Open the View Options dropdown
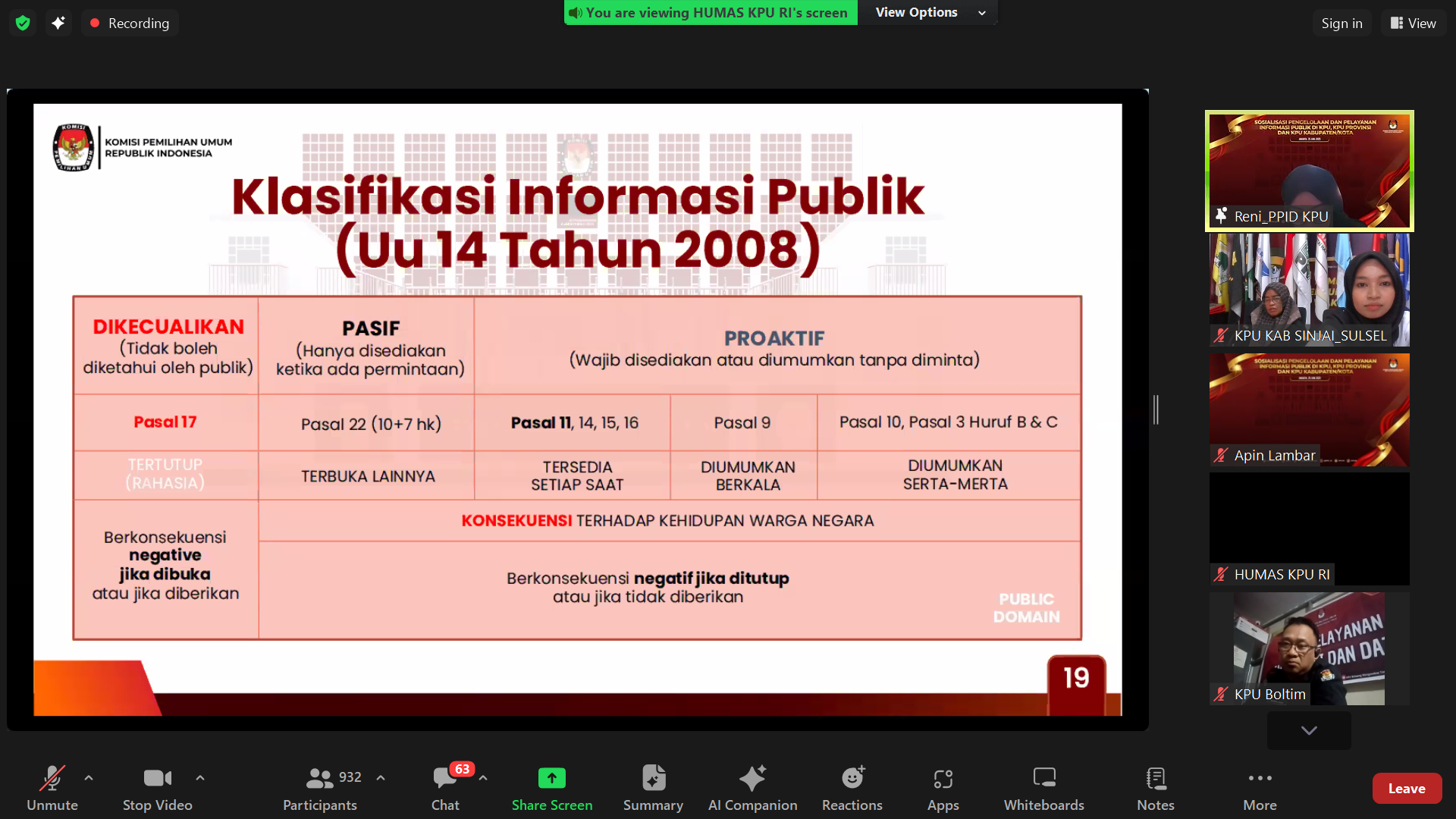The width and height of the screenshot is (1456, 819). point(928,12)
